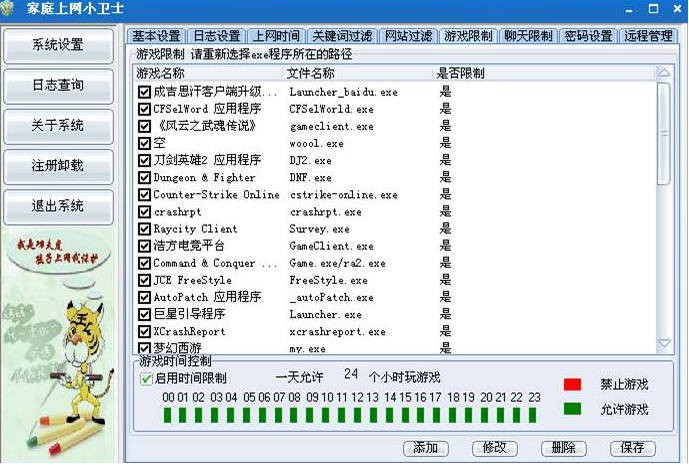Click the game list scrollbar thumb

[664, 133]
